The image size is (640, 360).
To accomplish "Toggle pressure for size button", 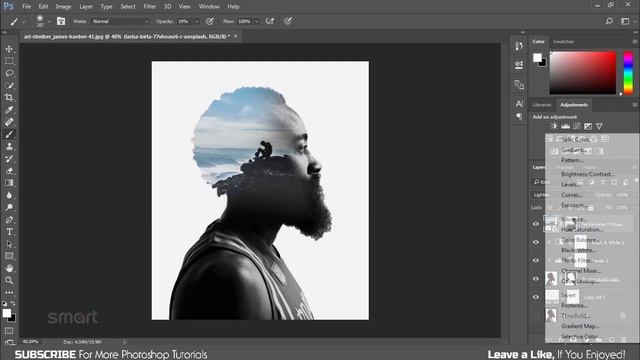I will click(x=288, y=21).
